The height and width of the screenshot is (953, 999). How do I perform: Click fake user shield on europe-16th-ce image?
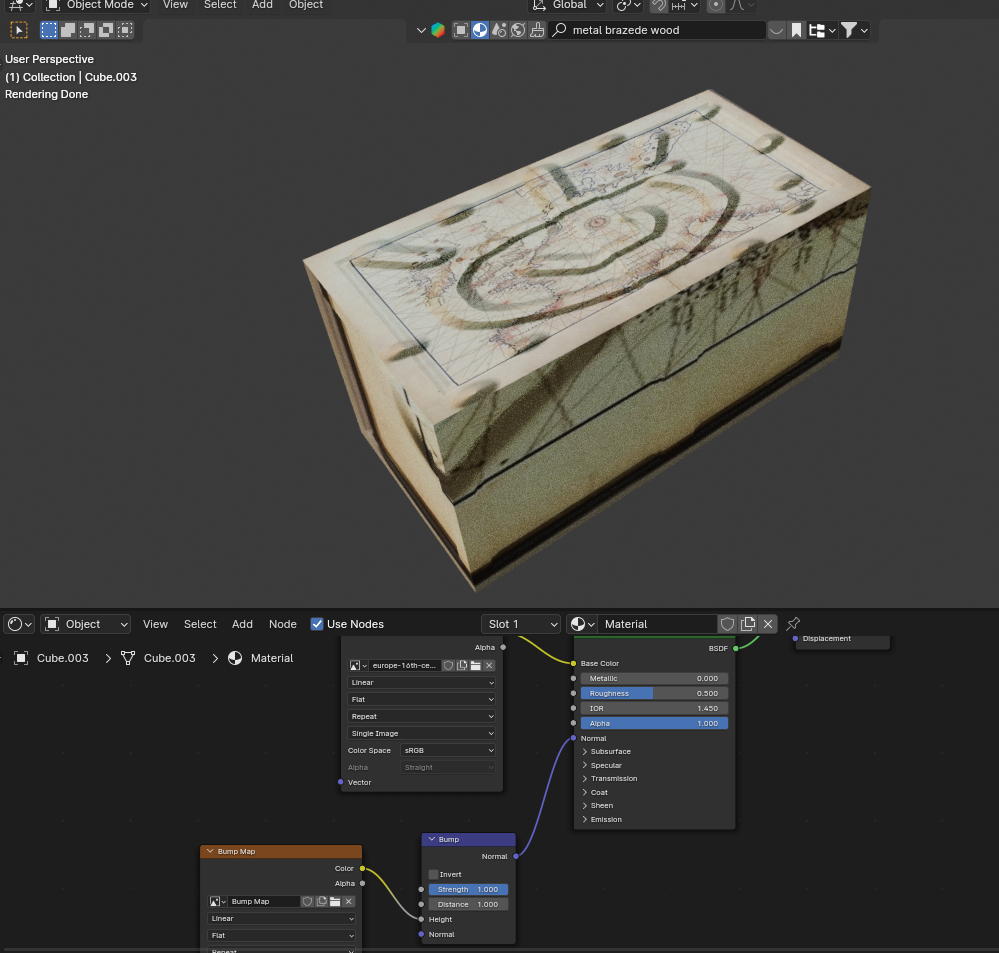[x=449, y=665]
